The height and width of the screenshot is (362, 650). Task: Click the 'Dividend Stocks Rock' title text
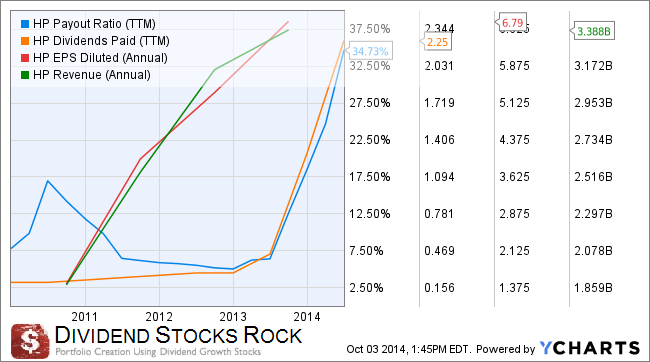click(x=179, y=335)
